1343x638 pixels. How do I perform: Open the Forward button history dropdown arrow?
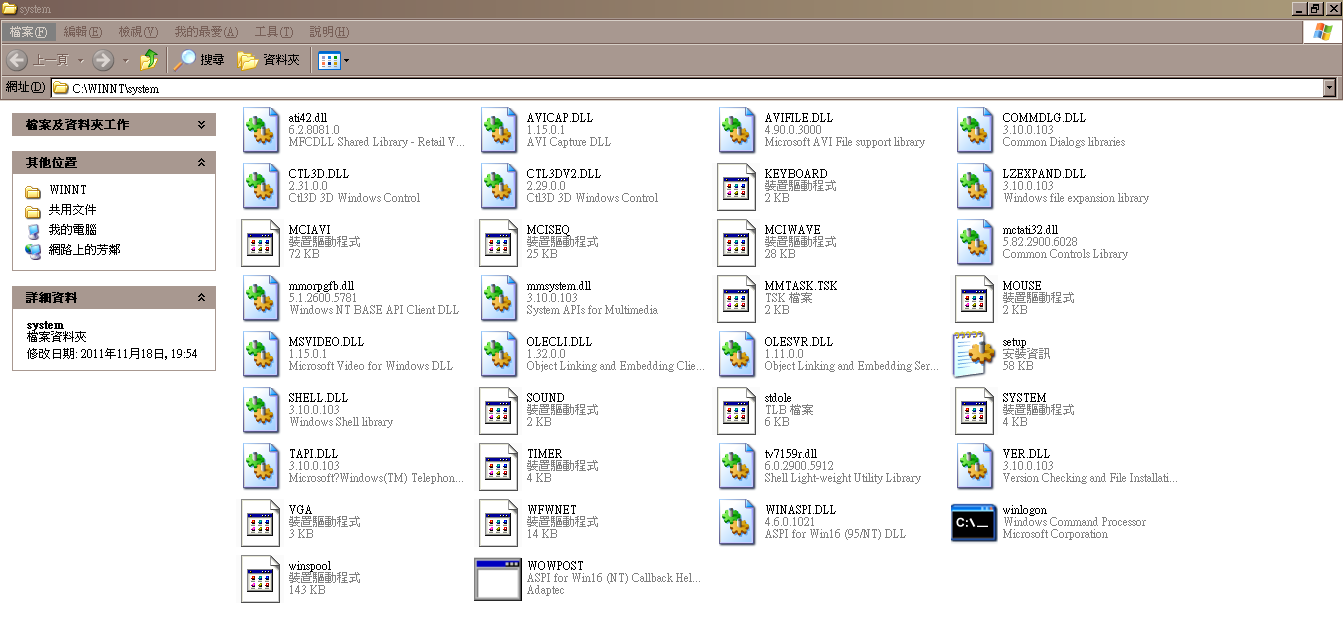(x=125, y=60)
